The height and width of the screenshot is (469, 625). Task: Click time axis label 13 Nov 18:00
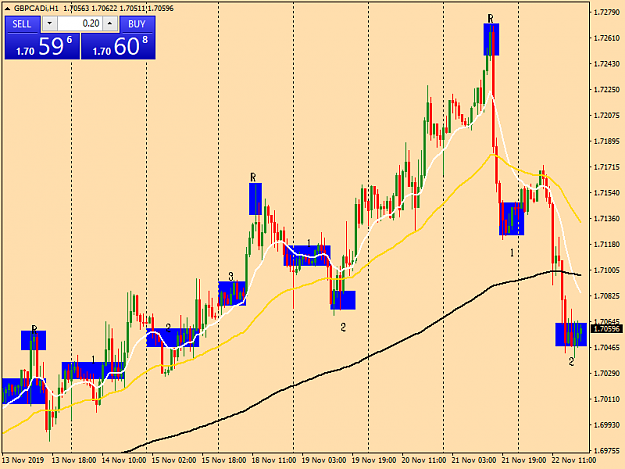click(74, 460)
